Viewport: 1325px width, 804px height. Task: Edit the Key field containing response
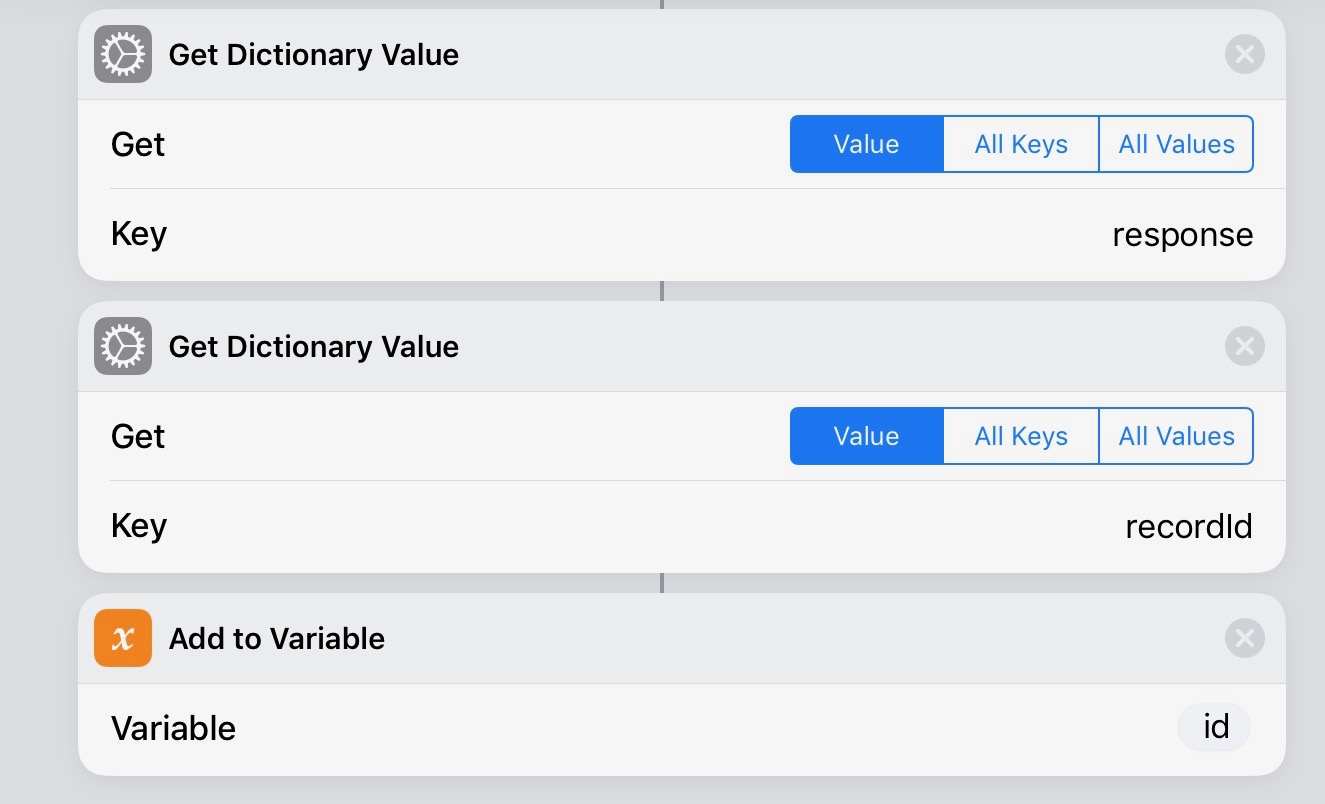click(1182, 235)
